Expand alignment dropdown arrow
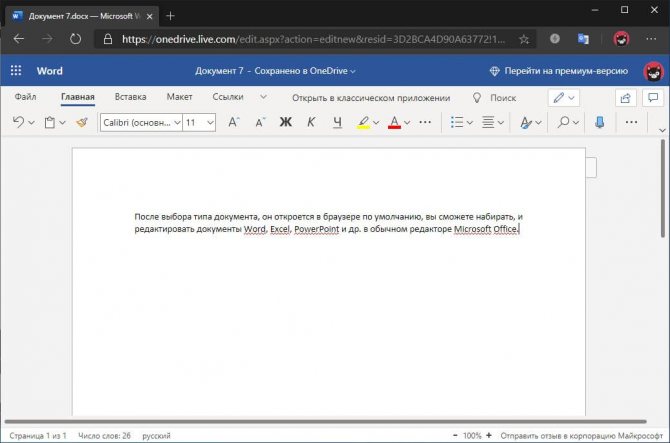Viewport: 670px width, 443px height. point(501,123)
